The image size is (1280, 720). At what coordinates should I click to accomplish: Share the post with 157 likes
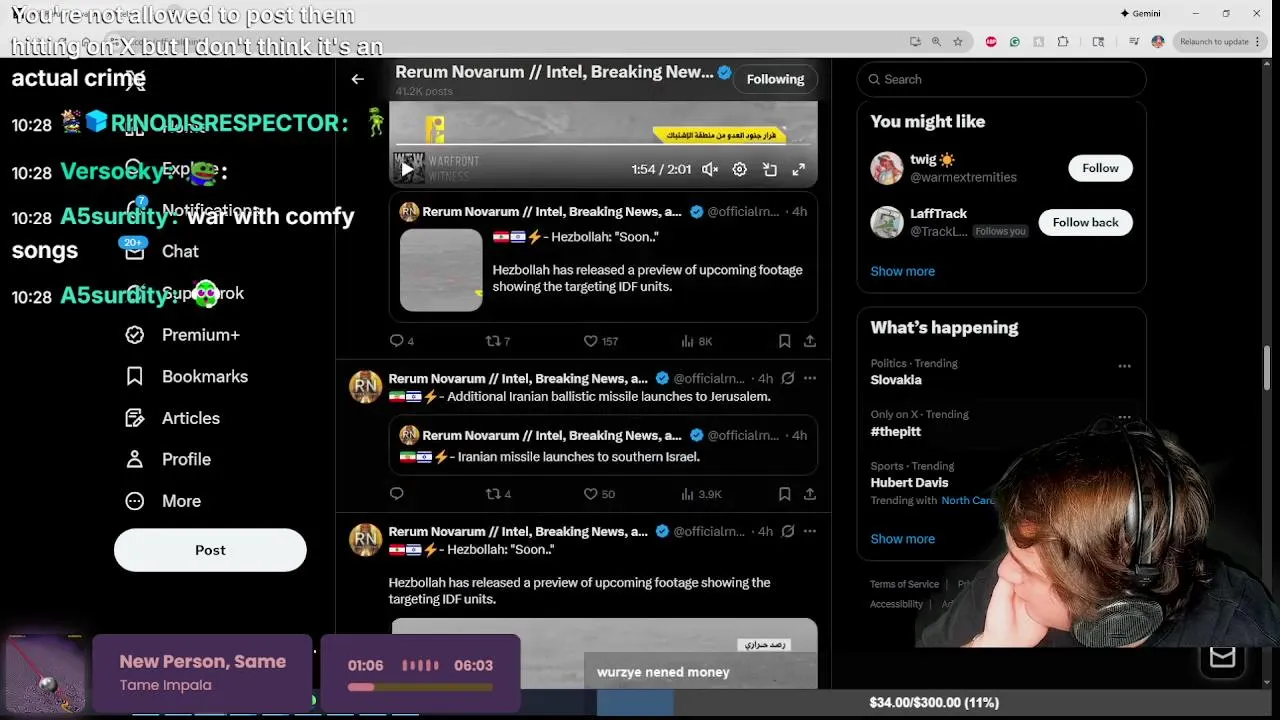click(810, 341)
